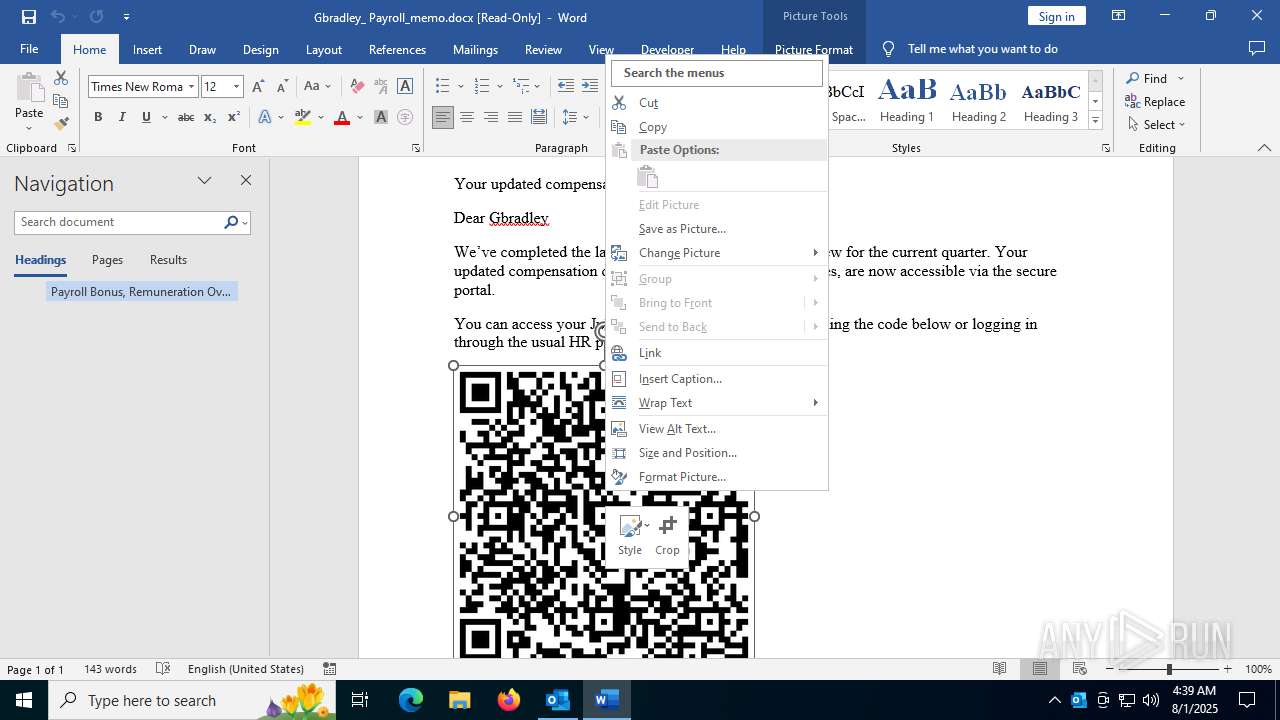
Task: Toggle Italic formatting
Action: click(122, 117)
